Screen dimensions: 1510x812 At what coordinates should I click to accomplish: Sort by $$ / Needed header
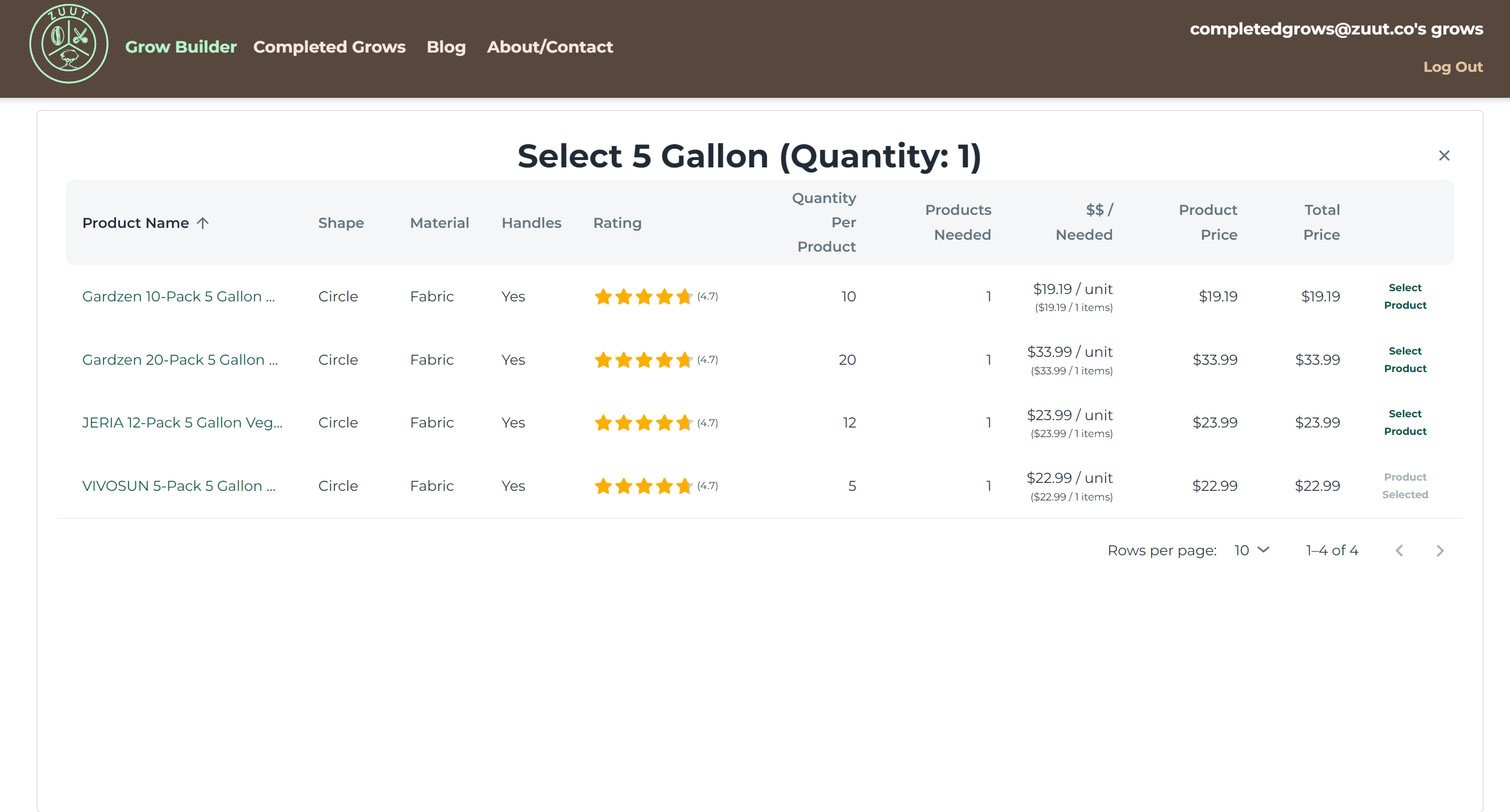1085,222
